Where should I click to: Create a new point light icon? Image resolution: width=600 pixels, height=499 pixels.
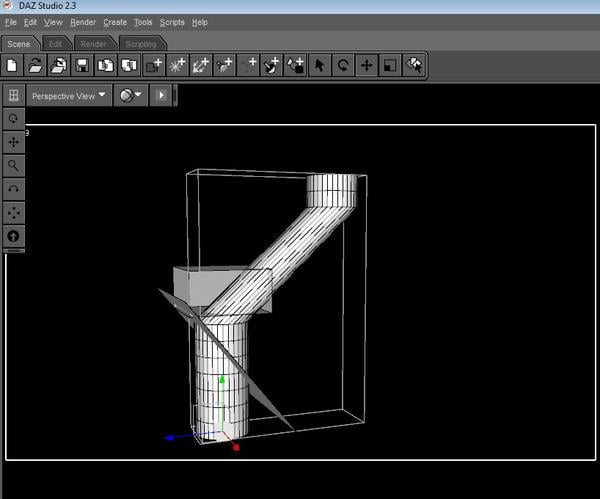tap(177, 65)
